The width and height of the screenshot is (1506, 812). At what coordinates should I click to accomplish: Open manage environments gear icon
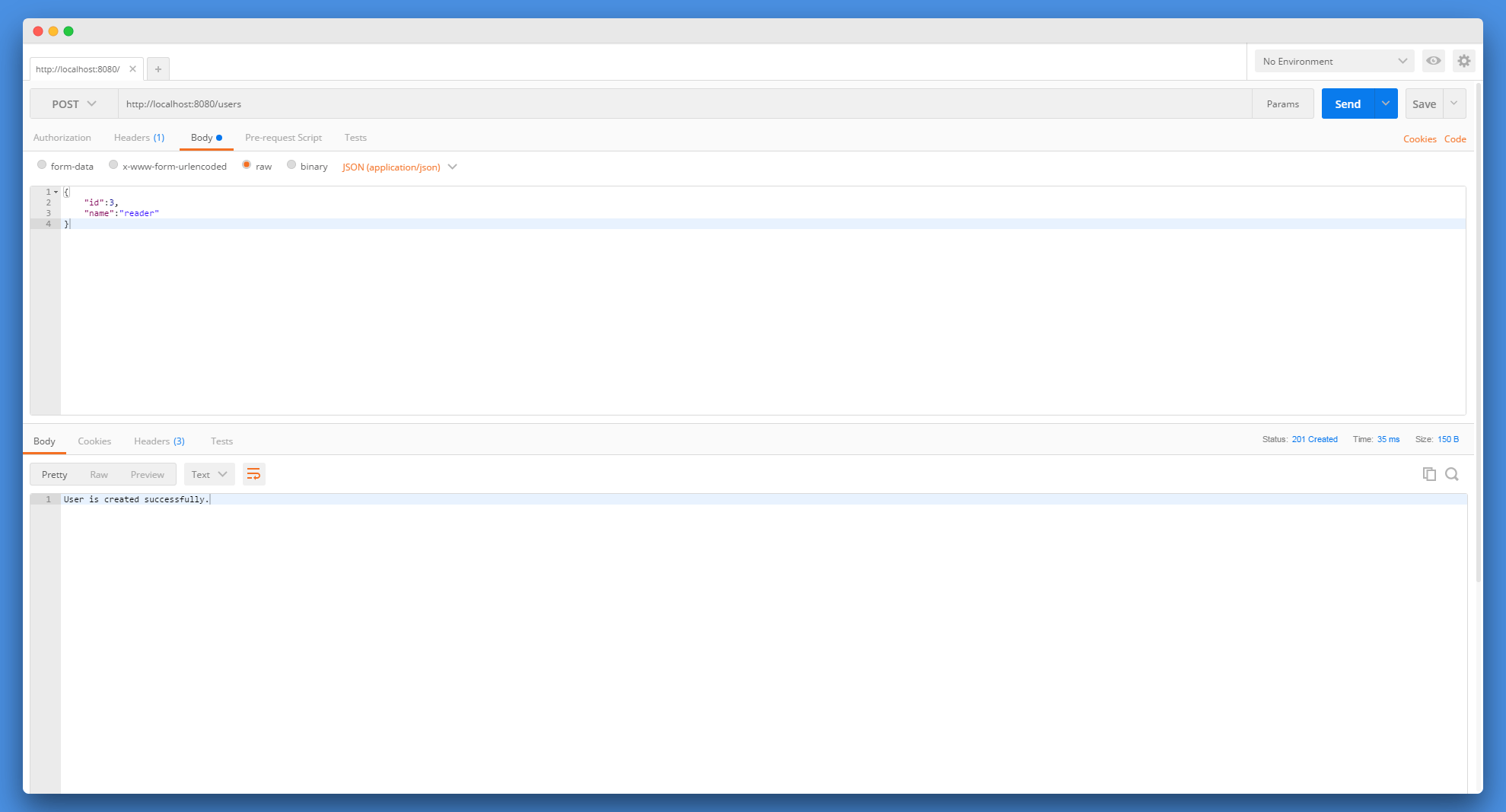click(x=1464, y=61)
